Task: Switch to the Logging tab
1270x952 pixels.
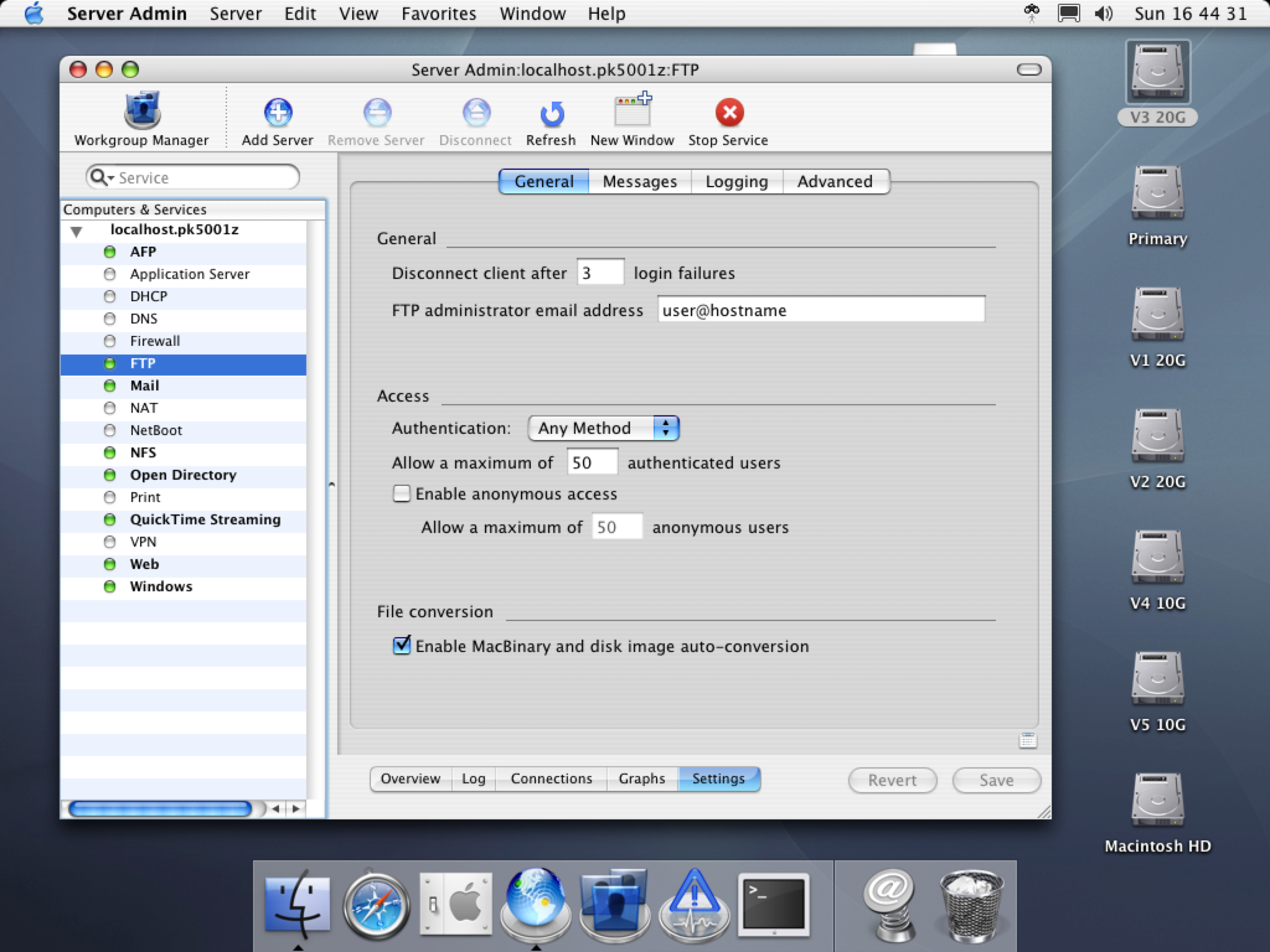Action: (737, 182)
